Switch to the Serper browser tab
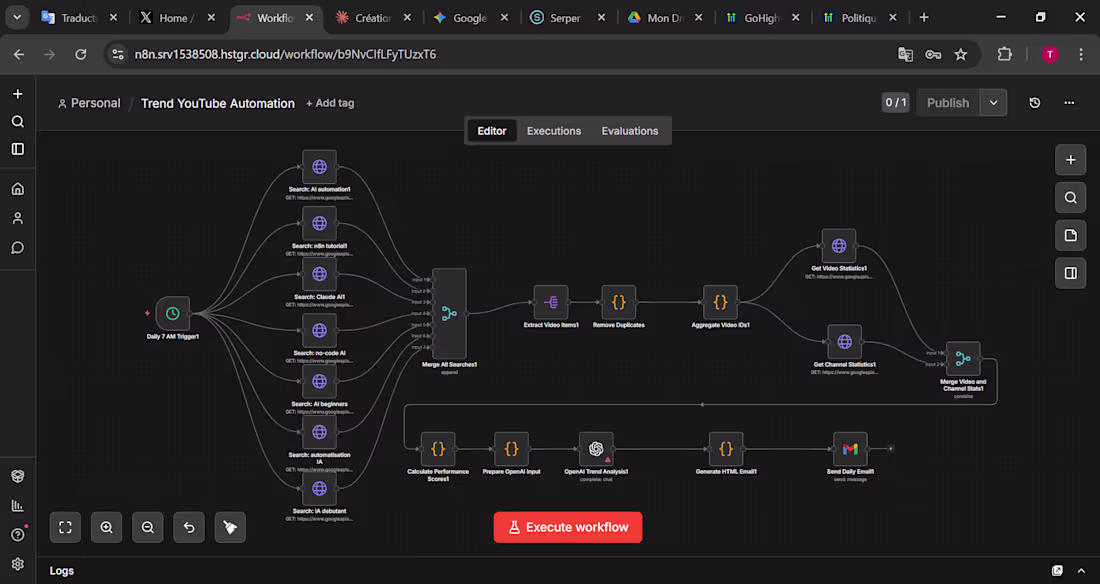 [x=565, y=18]
